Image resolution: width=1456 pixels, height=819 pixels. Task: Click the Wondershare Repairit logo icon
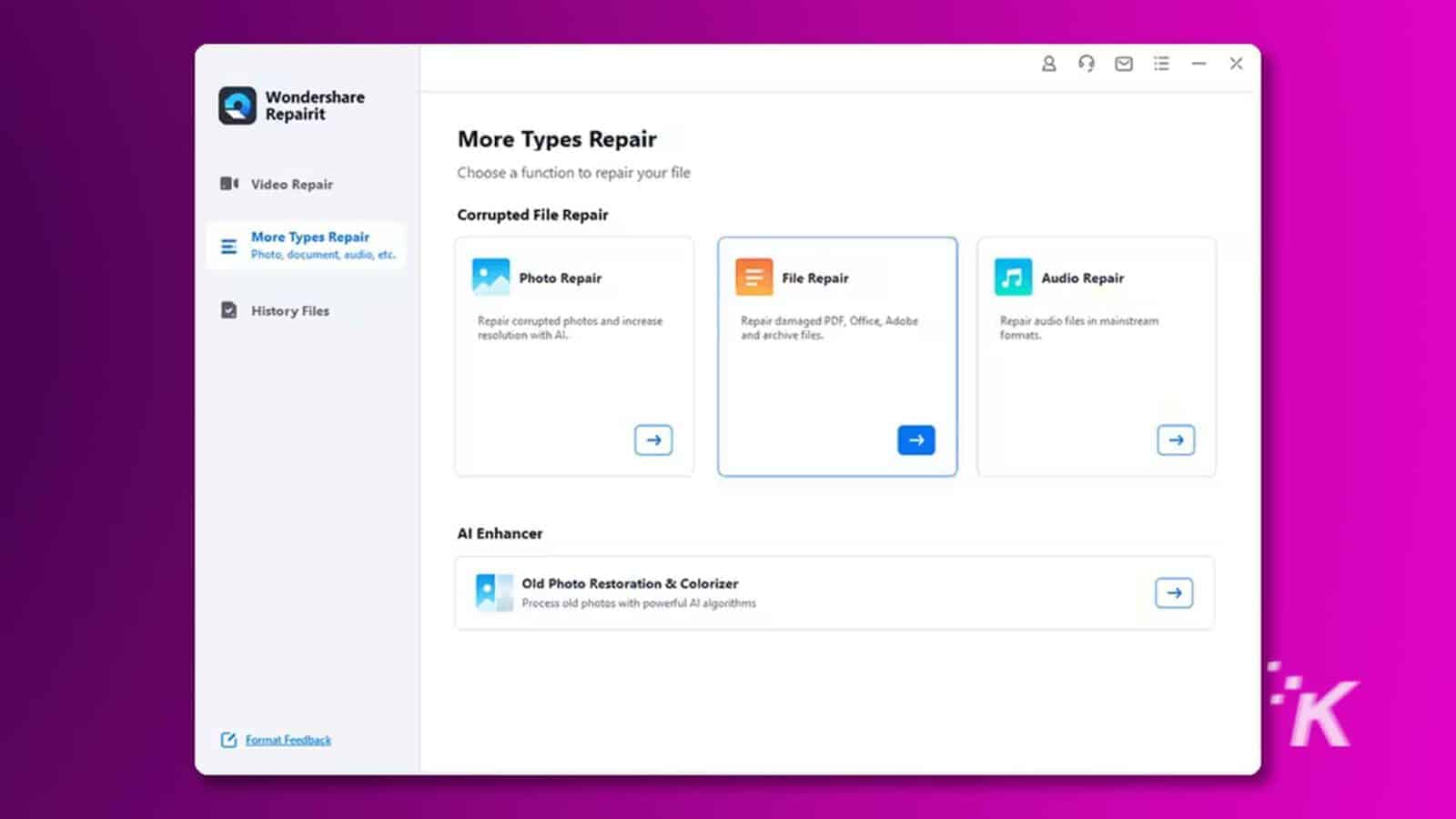pyautogui.click(x=238, y=106)
